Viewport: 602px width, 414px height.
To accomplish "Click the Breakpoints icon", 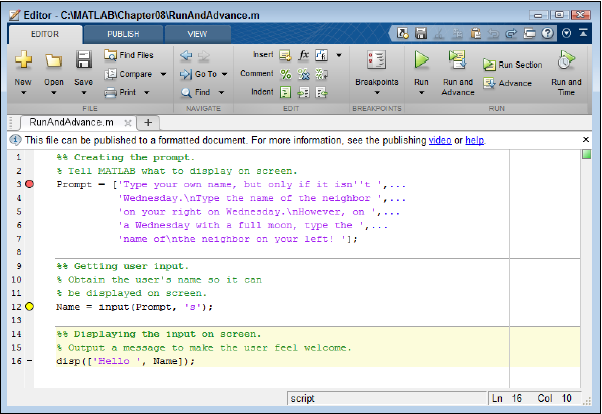I will click(x=376, y=60).
